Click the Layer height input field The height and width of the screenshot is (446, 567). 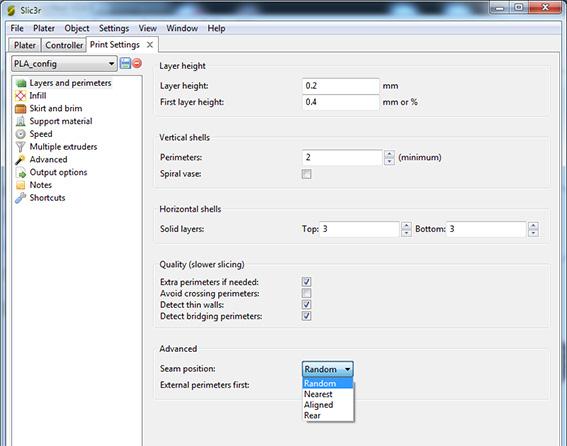pyautogui.click(x=341, y=86)
